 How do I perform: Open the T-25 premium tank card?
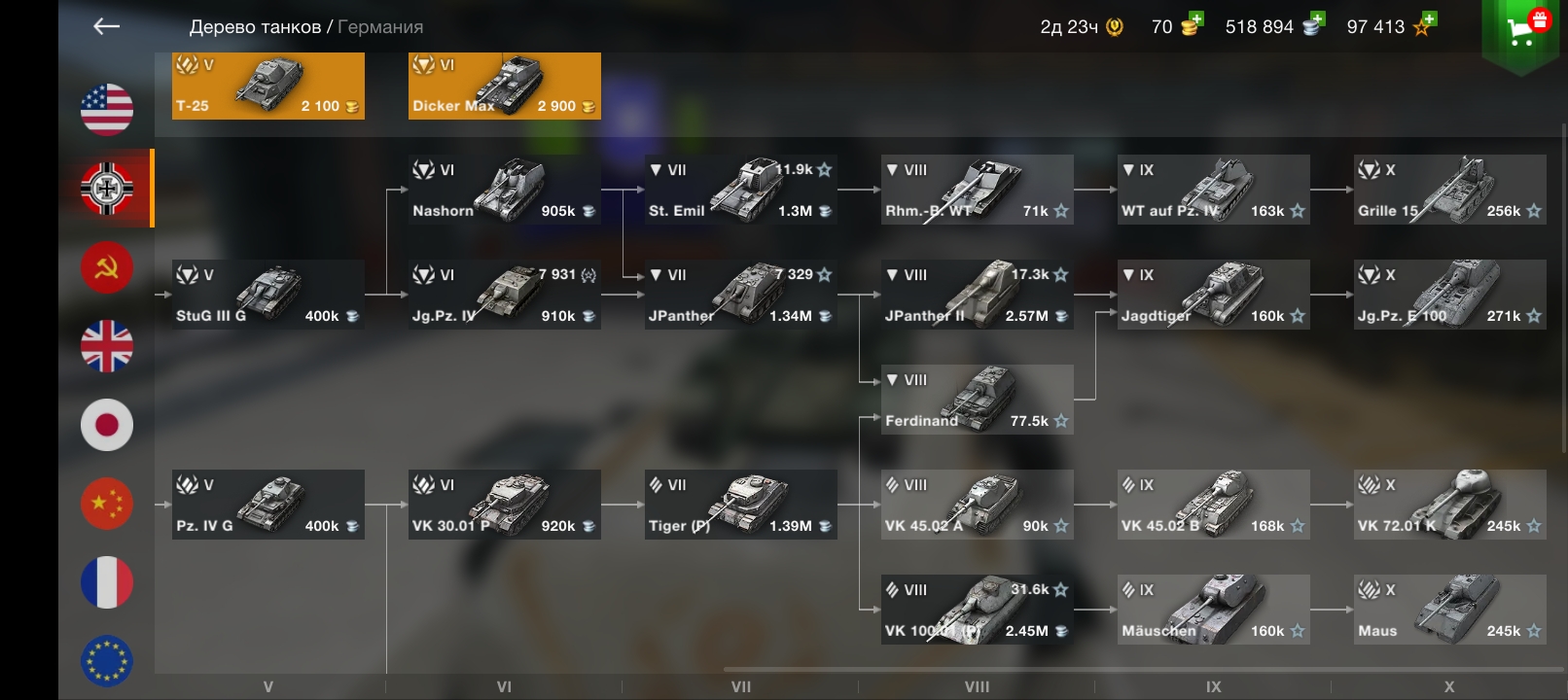[268, 86]
